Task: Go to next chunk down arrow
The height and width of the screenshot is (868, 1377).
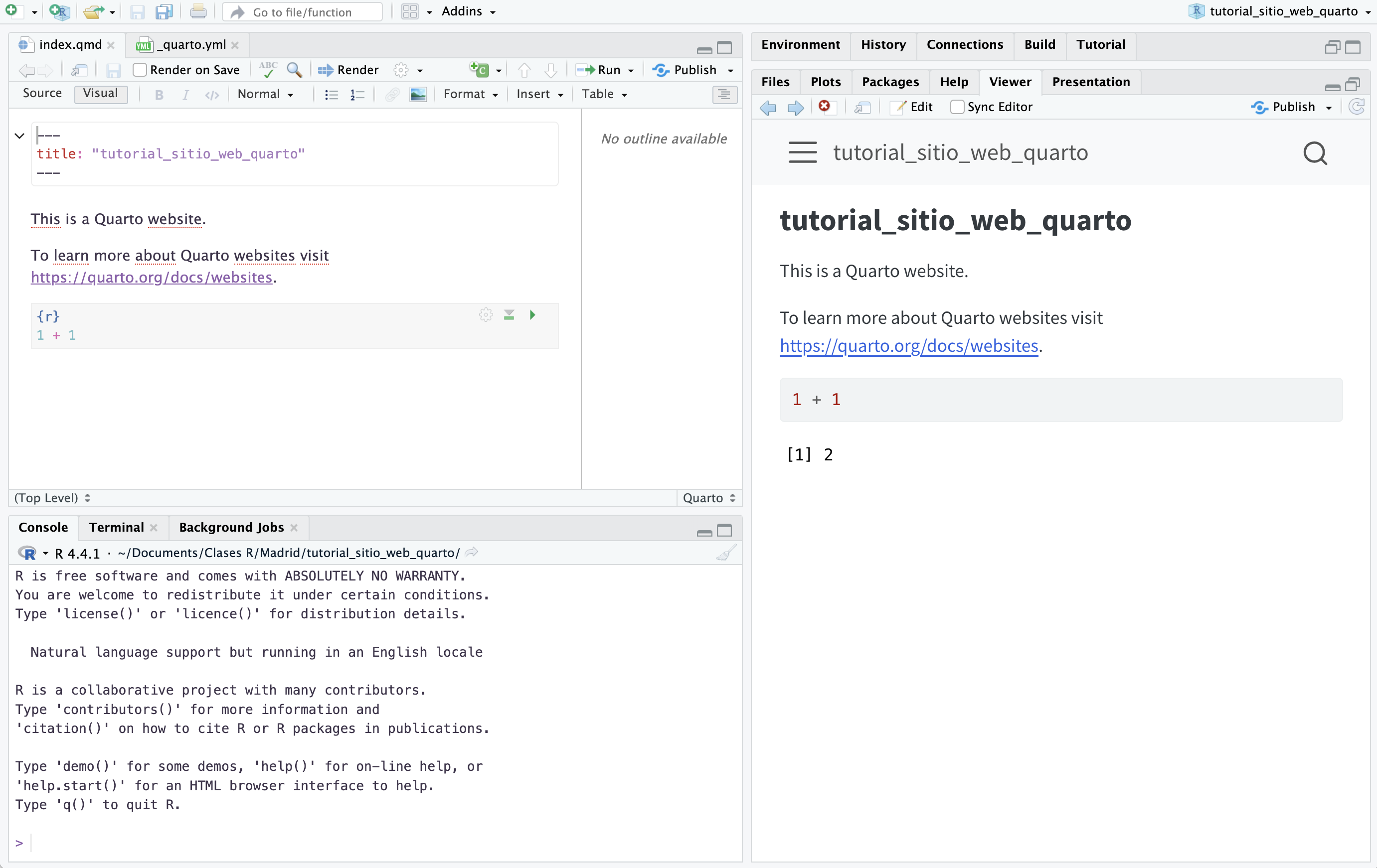Action: pyautogui.click(x=551, y=70)
